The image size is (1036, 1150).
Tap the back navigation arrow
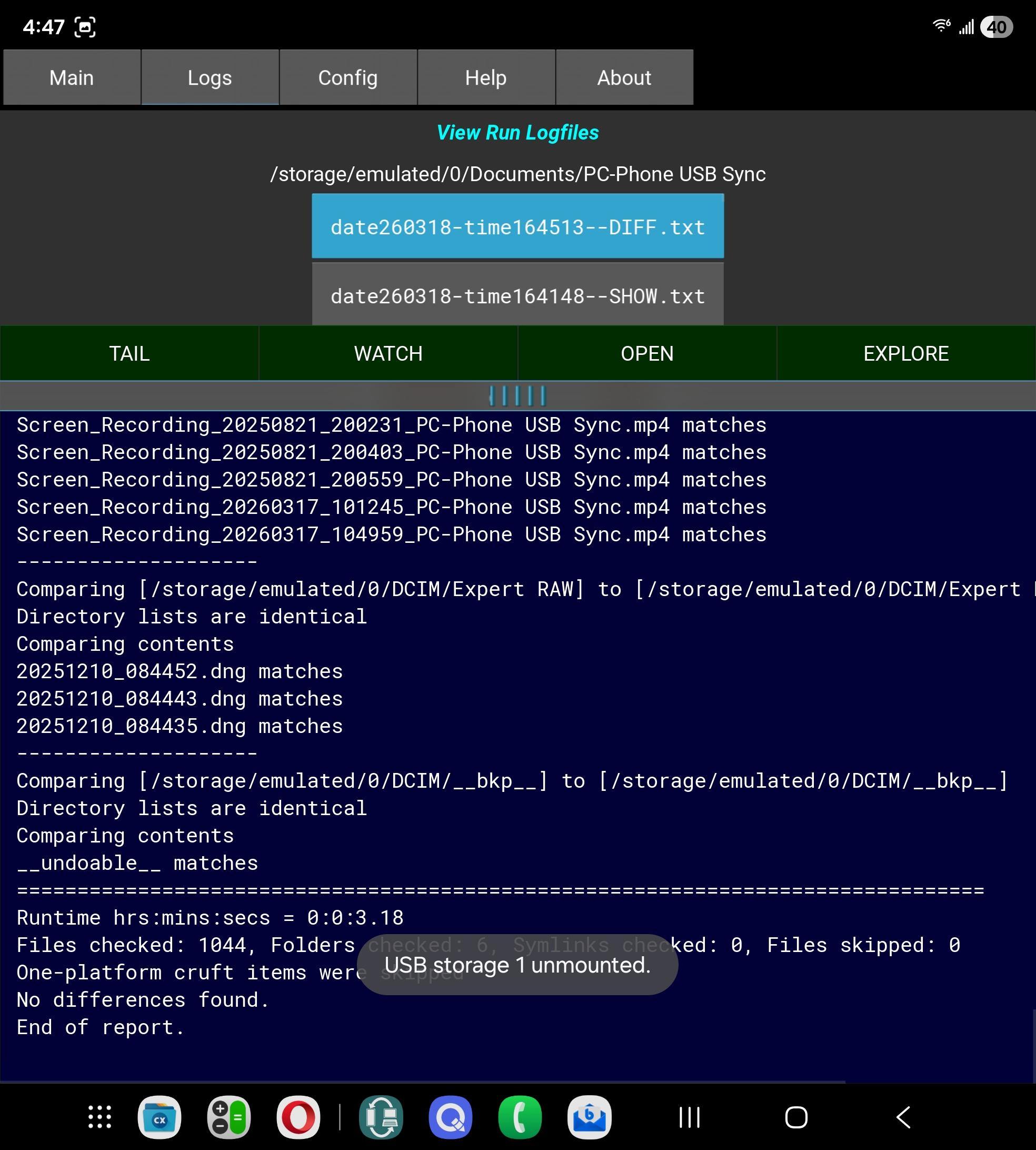tap(903, 1117)
